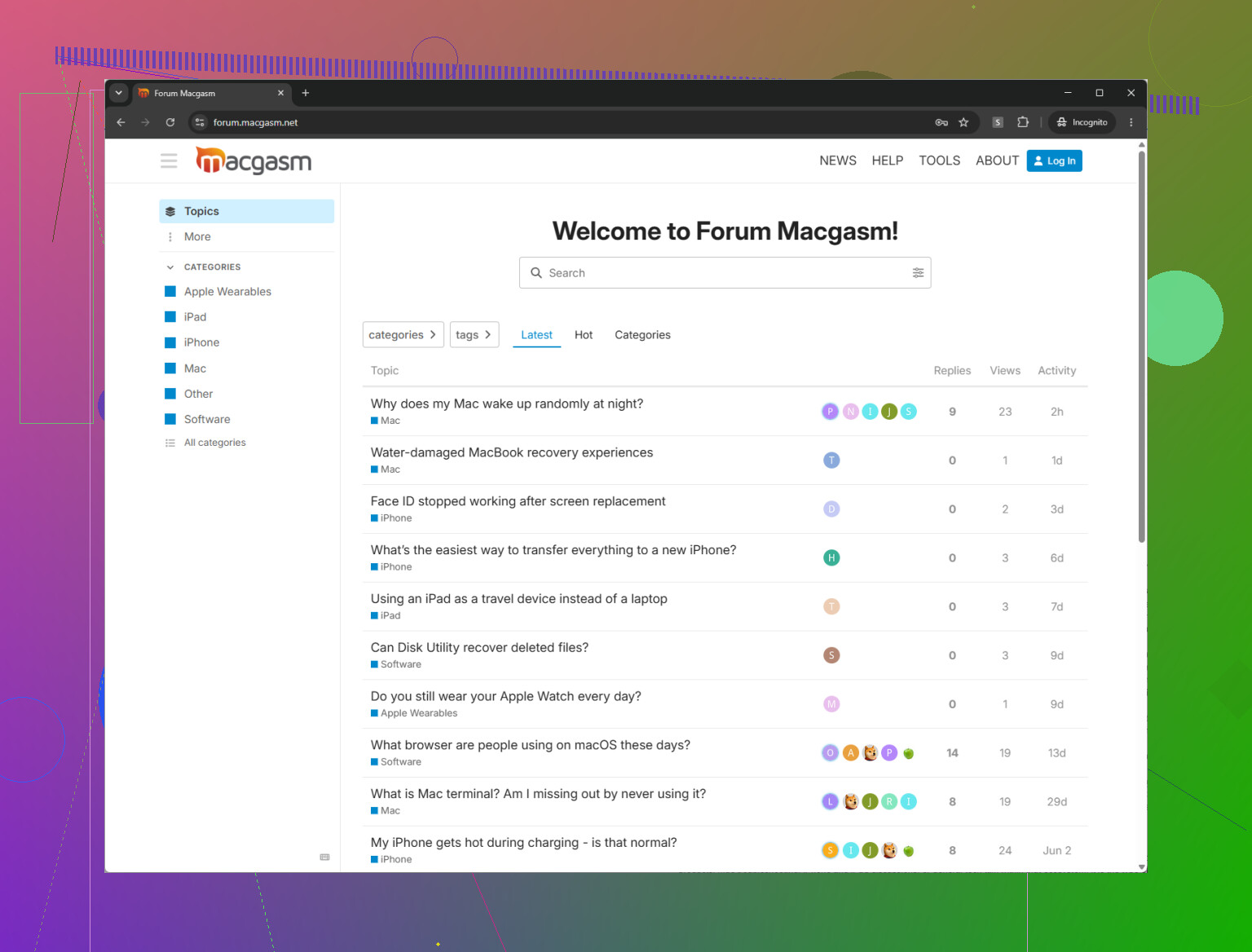The height and width of the screenshot is (952, 1252).
Task: Open the categories filter dropdown
Action: [403, 335]
